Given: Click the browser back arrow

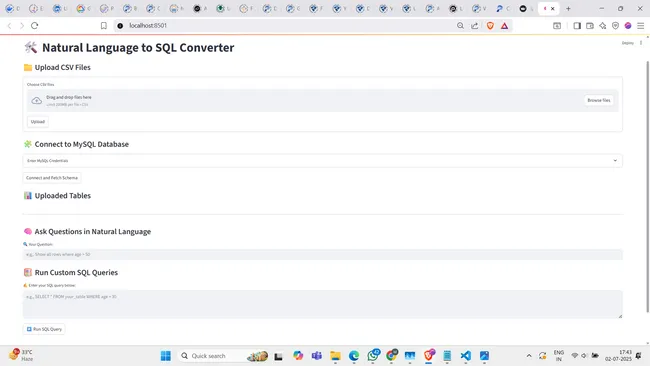Looking at the screenshot, I should pyautogui.click(x=9, y=26).
